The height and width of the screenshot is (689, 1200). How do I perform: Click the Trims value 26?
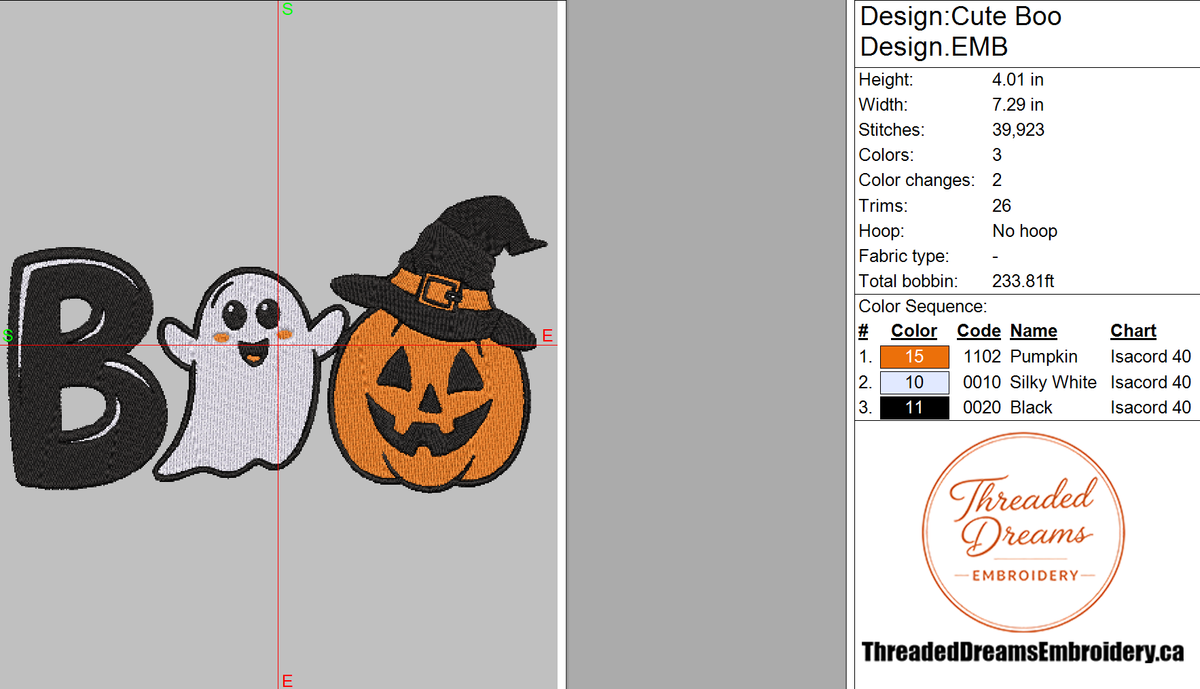(x=1001, y=206)
